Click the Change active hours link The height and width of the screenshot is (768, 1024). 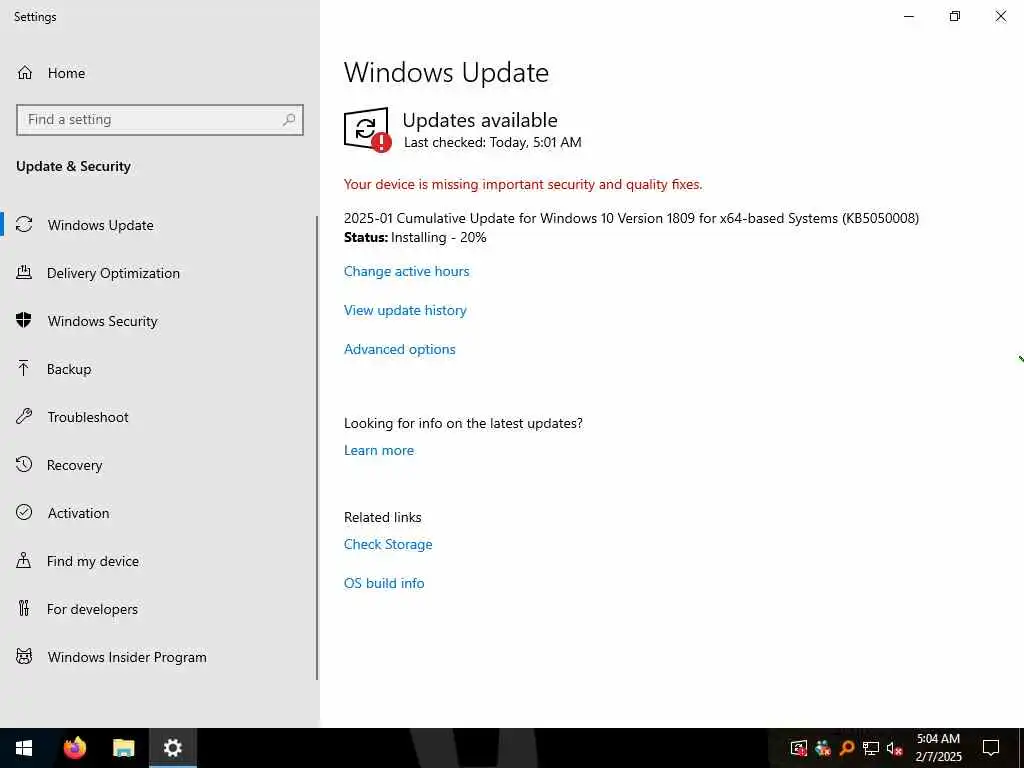pyautogui.click(x=406, y=271)
